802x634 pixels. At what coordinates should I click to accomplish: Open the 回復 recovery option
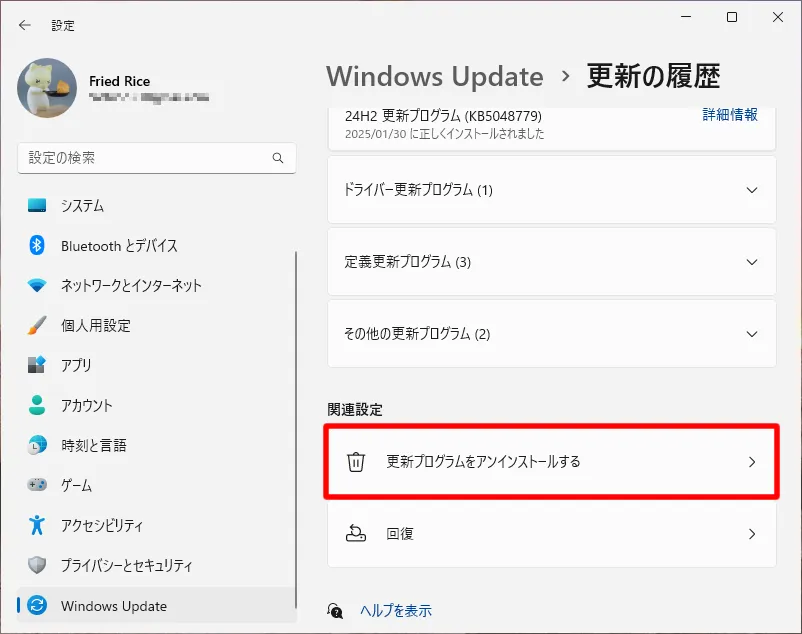[x=551, y=534]
